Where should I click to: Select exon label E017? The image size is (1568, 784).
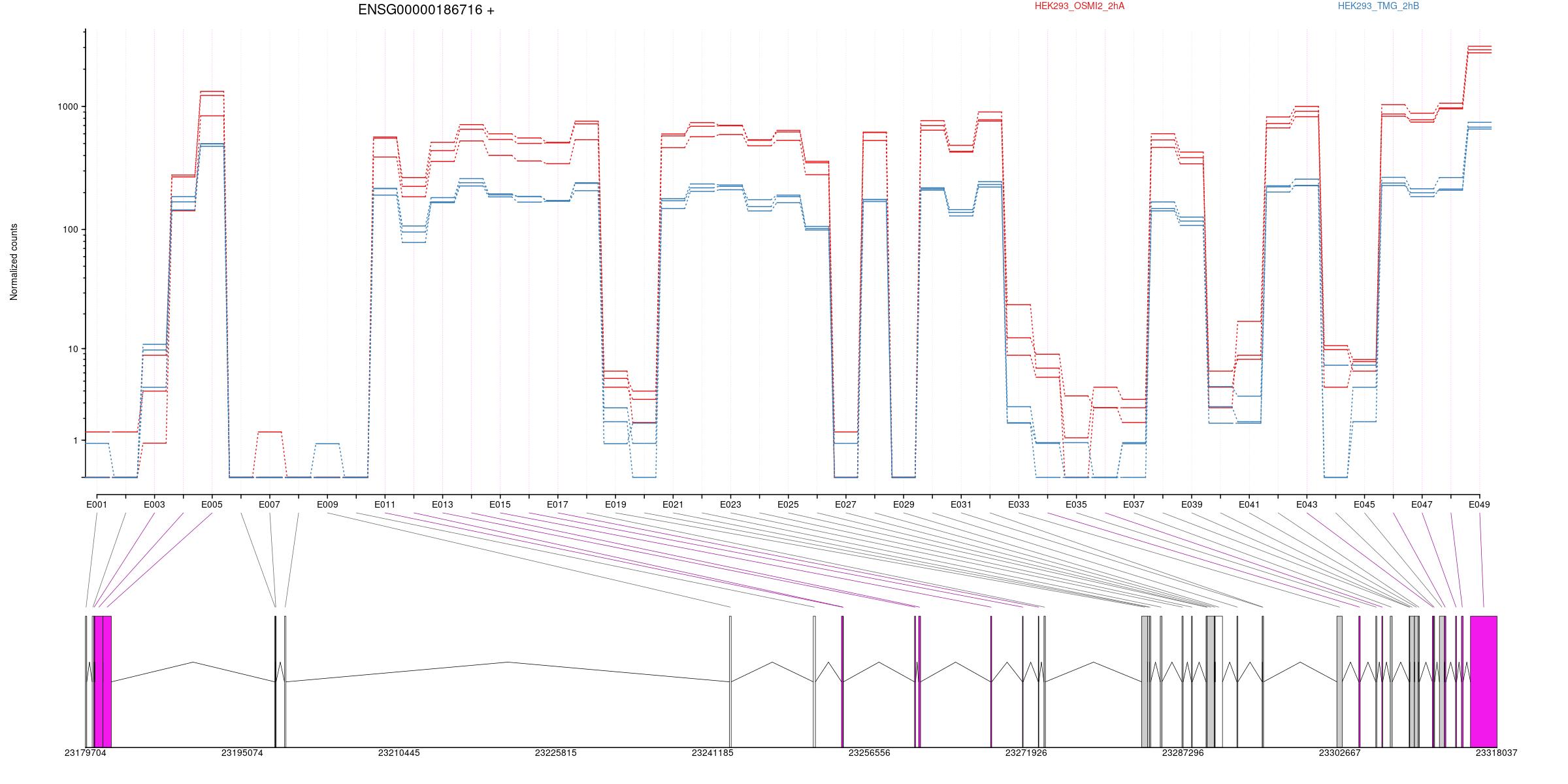click(x=557, y=504)
